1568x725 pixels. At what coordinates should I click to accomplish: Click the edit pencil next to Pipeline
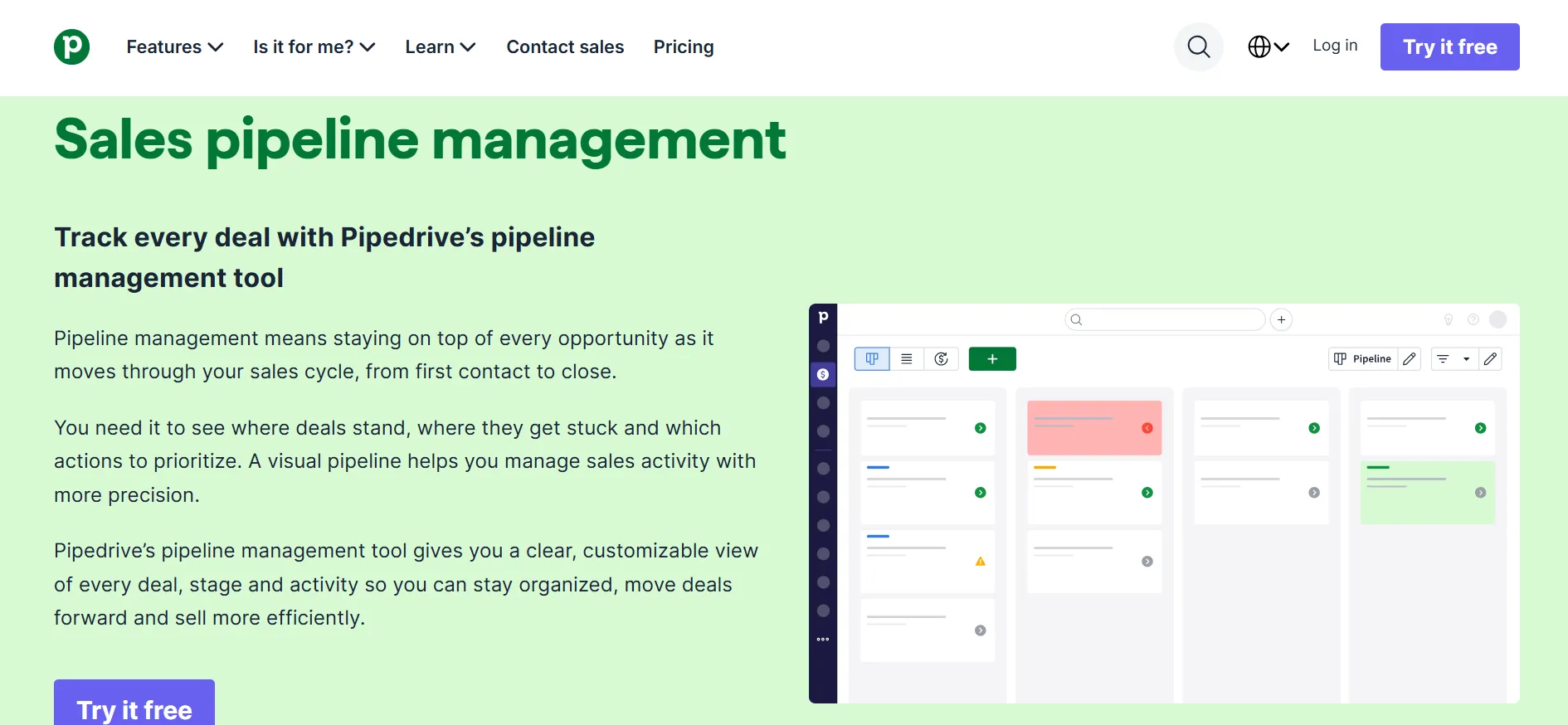1410,358
